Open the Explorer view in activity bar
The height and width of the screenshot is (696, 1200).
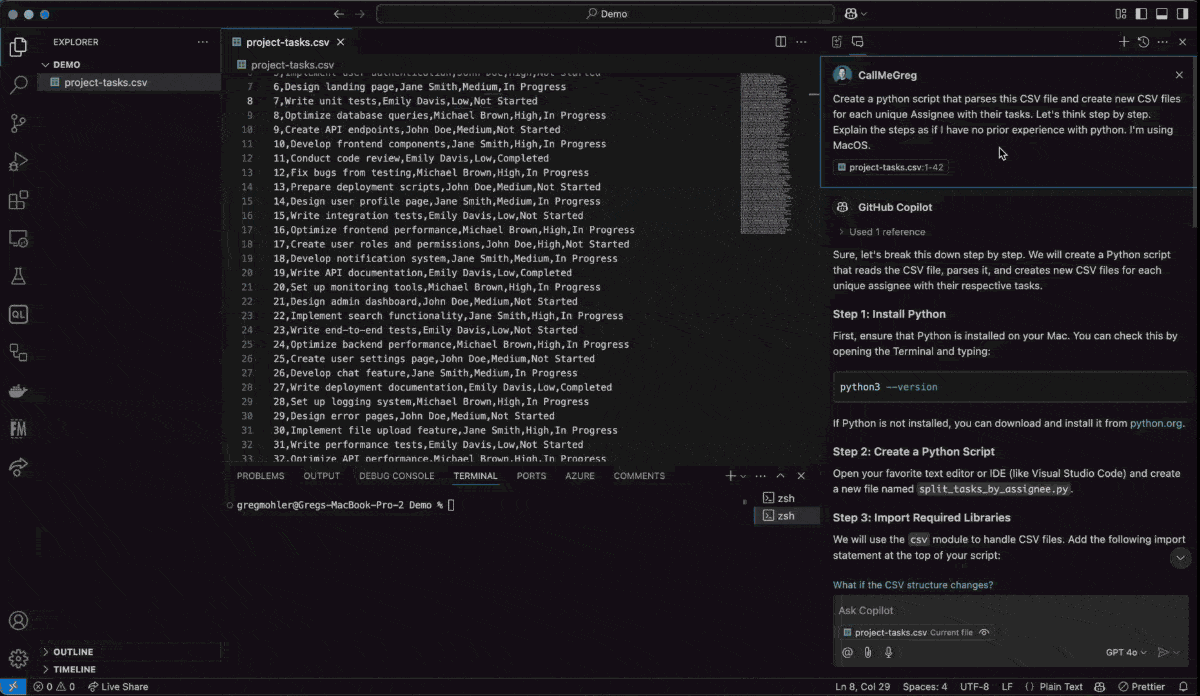tap(18, 46)
